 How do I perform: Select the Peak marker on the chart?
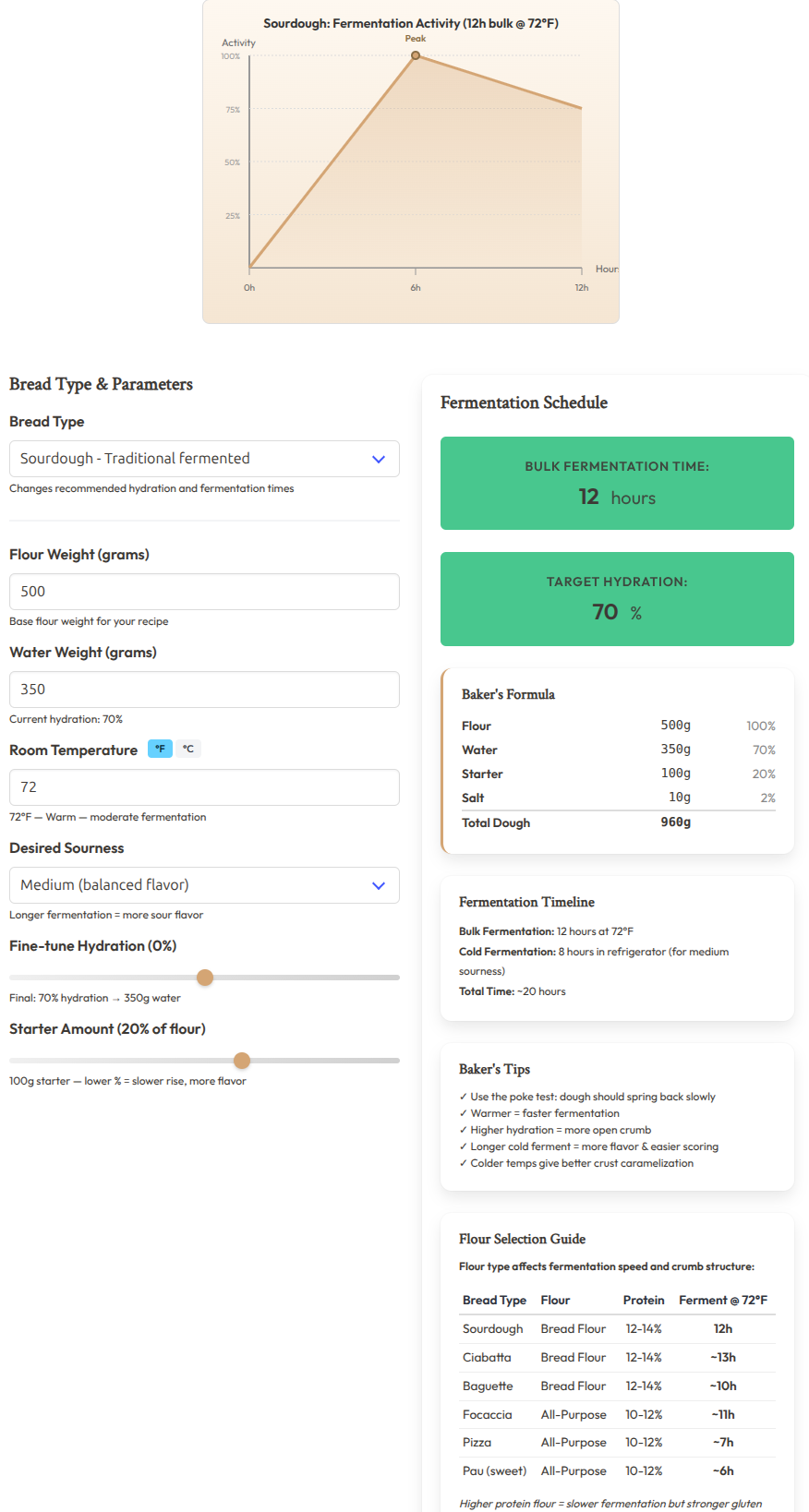pyautogui.click(x=416, y=55)
